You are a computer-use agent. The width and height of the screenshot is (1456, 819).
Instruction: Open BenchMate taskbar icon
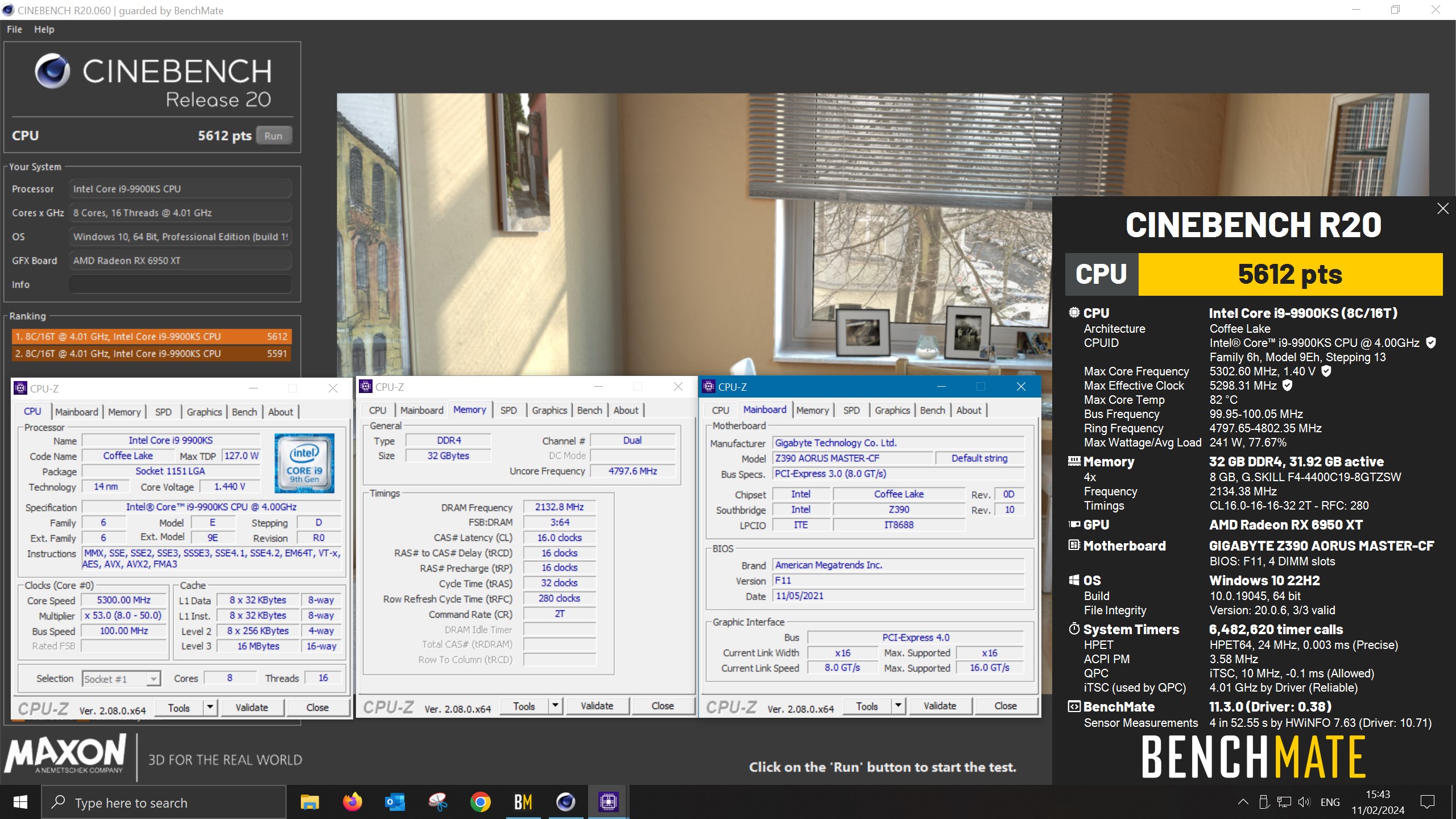click(x=523, y=802)
